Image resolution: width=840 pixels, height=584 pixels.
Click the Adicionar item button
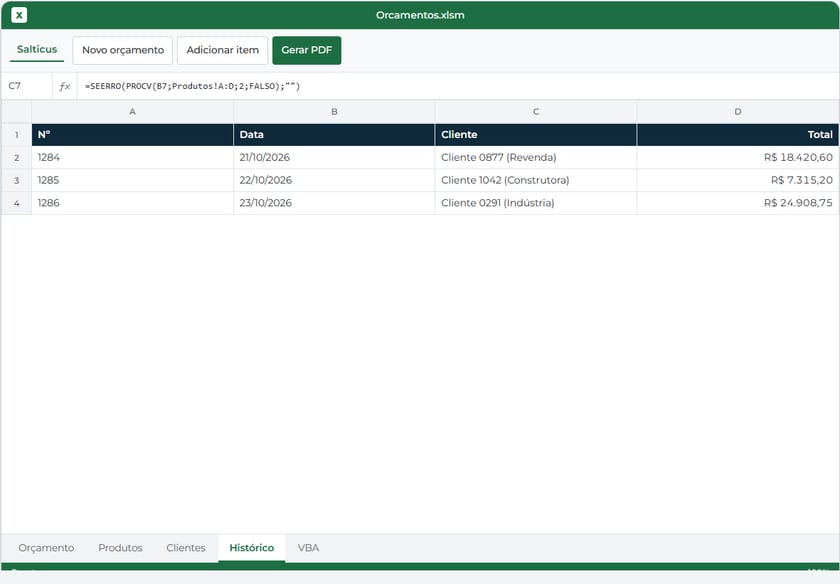[222, 50]
